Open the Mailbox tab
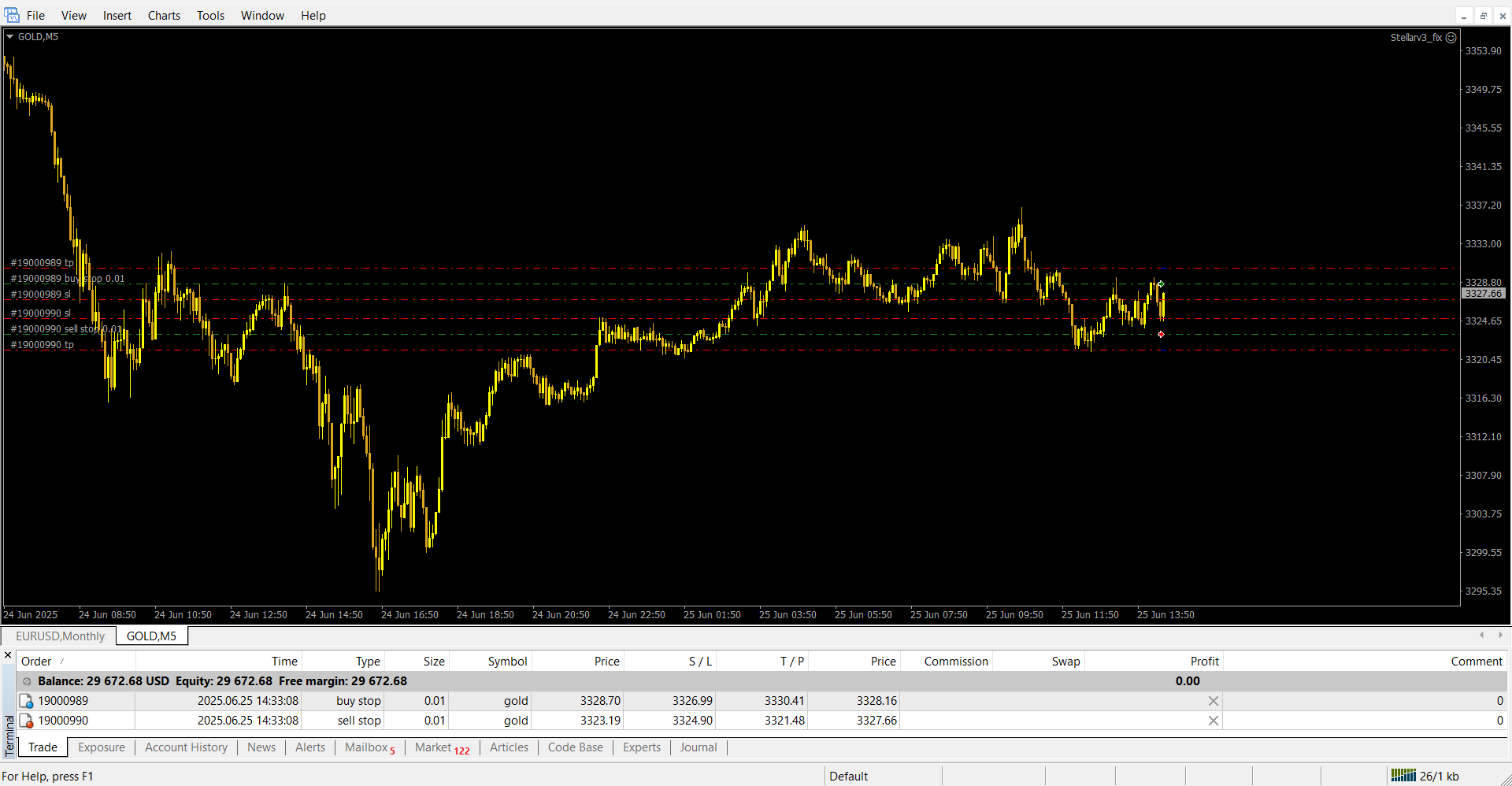Screen dimensions: 1512x786 coord(366,747)
